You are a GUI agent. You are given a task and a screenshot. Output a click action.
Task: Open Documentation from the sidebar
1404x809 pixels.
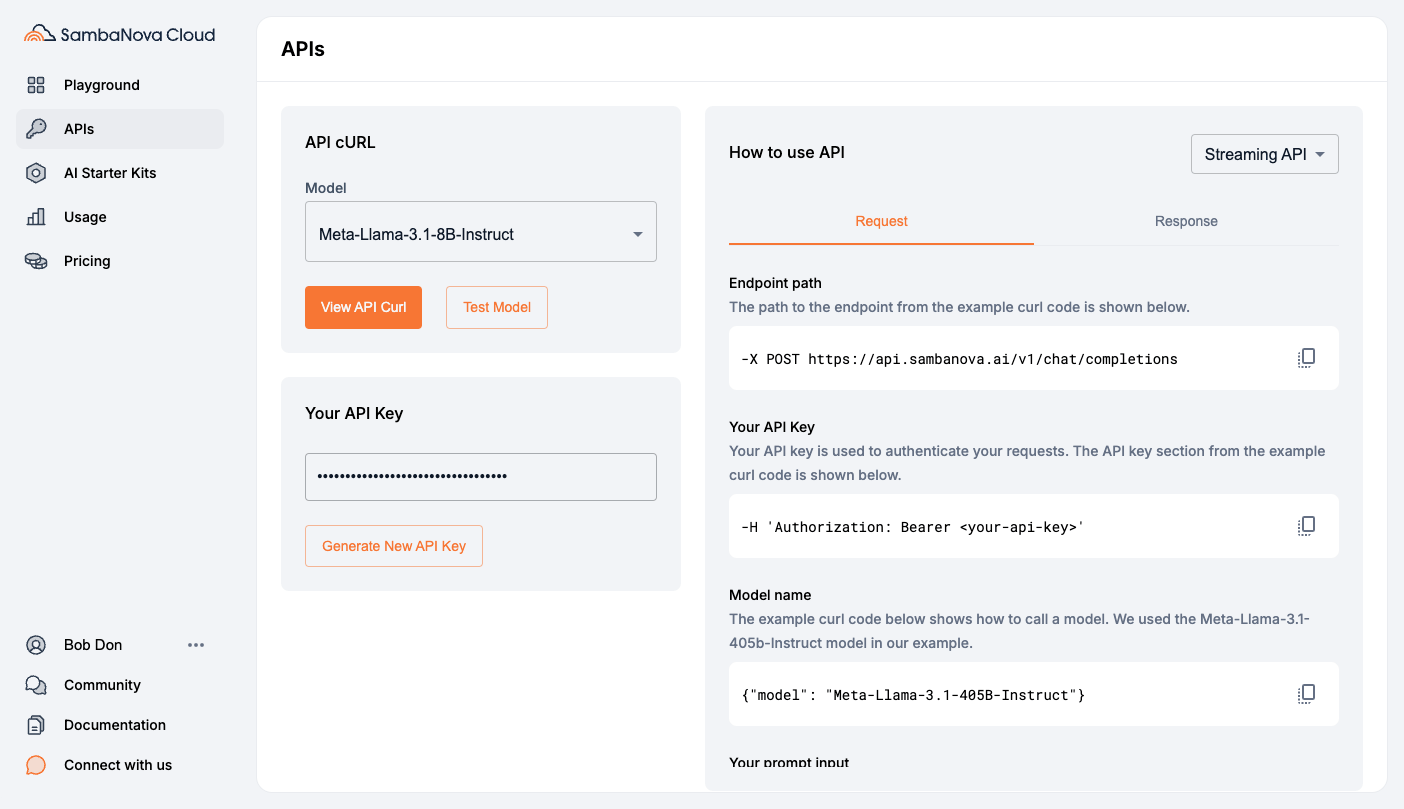point(37,724)
